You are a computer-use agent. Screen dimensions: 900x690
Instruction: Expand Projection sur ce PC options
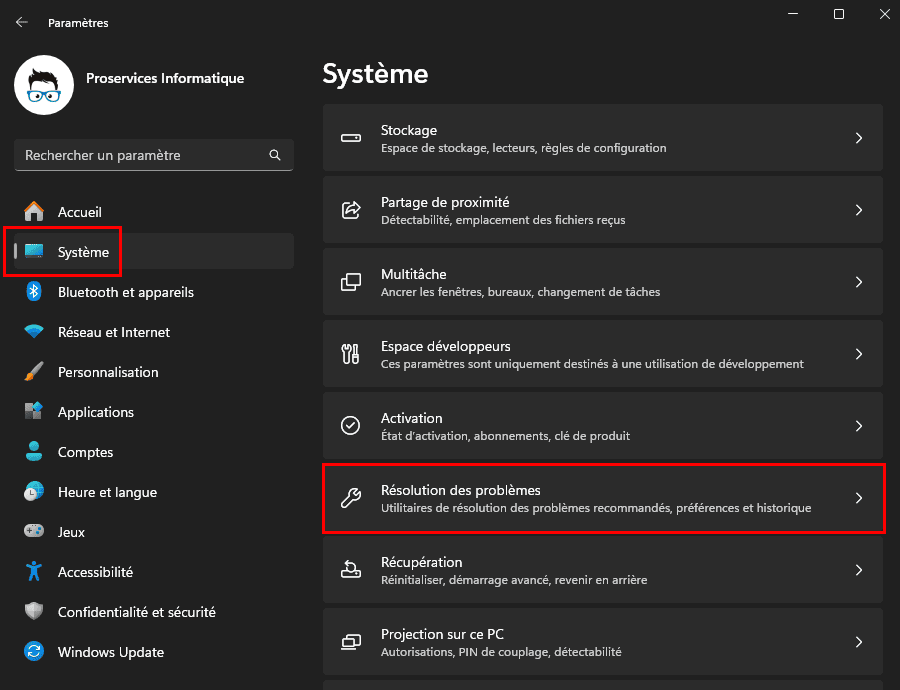point(604,641)
